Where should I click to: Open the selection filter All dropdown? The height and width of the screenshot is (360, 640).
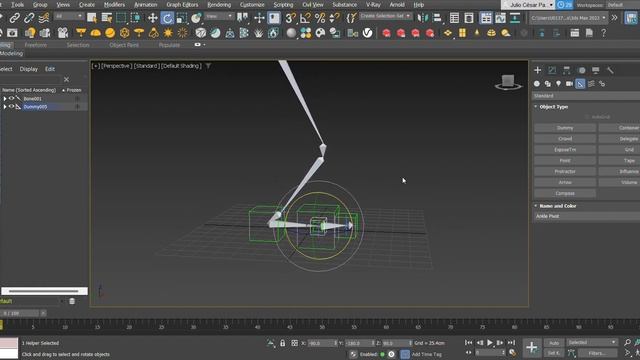69,16
